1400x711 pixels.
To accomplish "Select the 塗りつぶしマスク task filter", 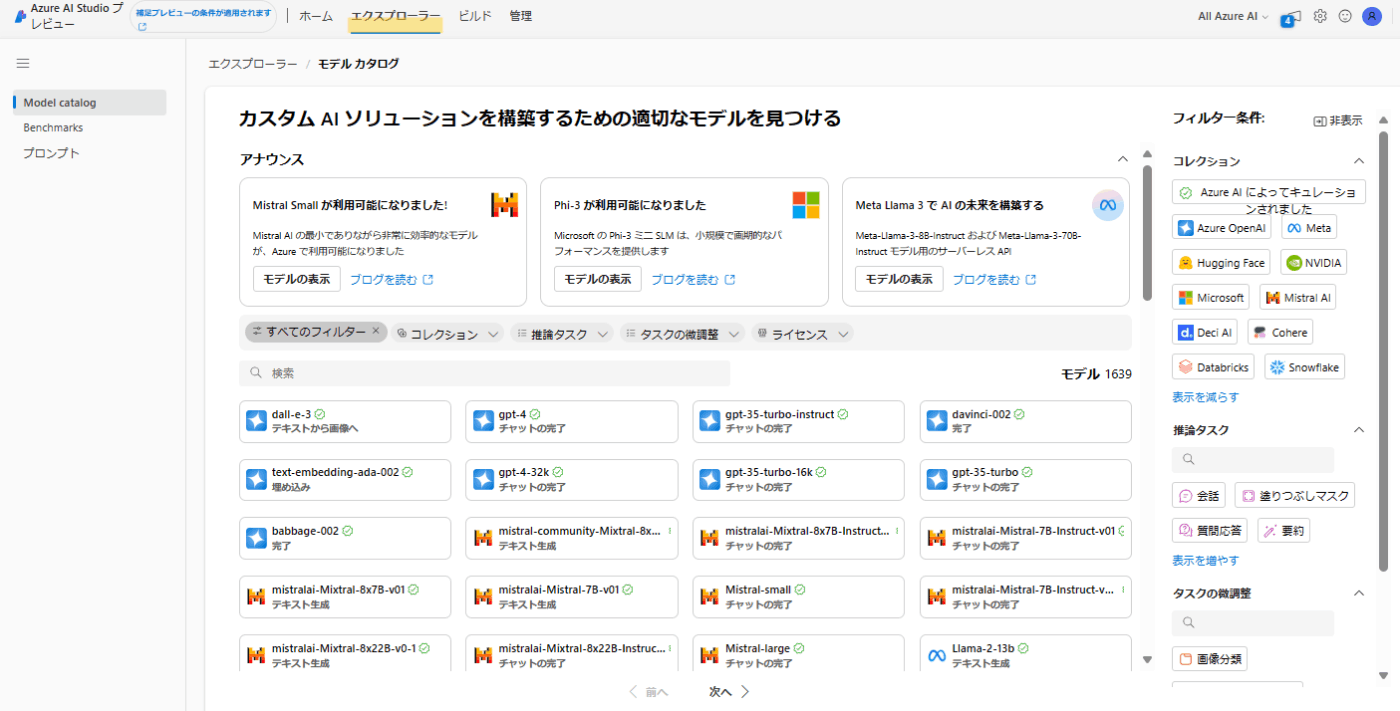I will (1294, 495).
